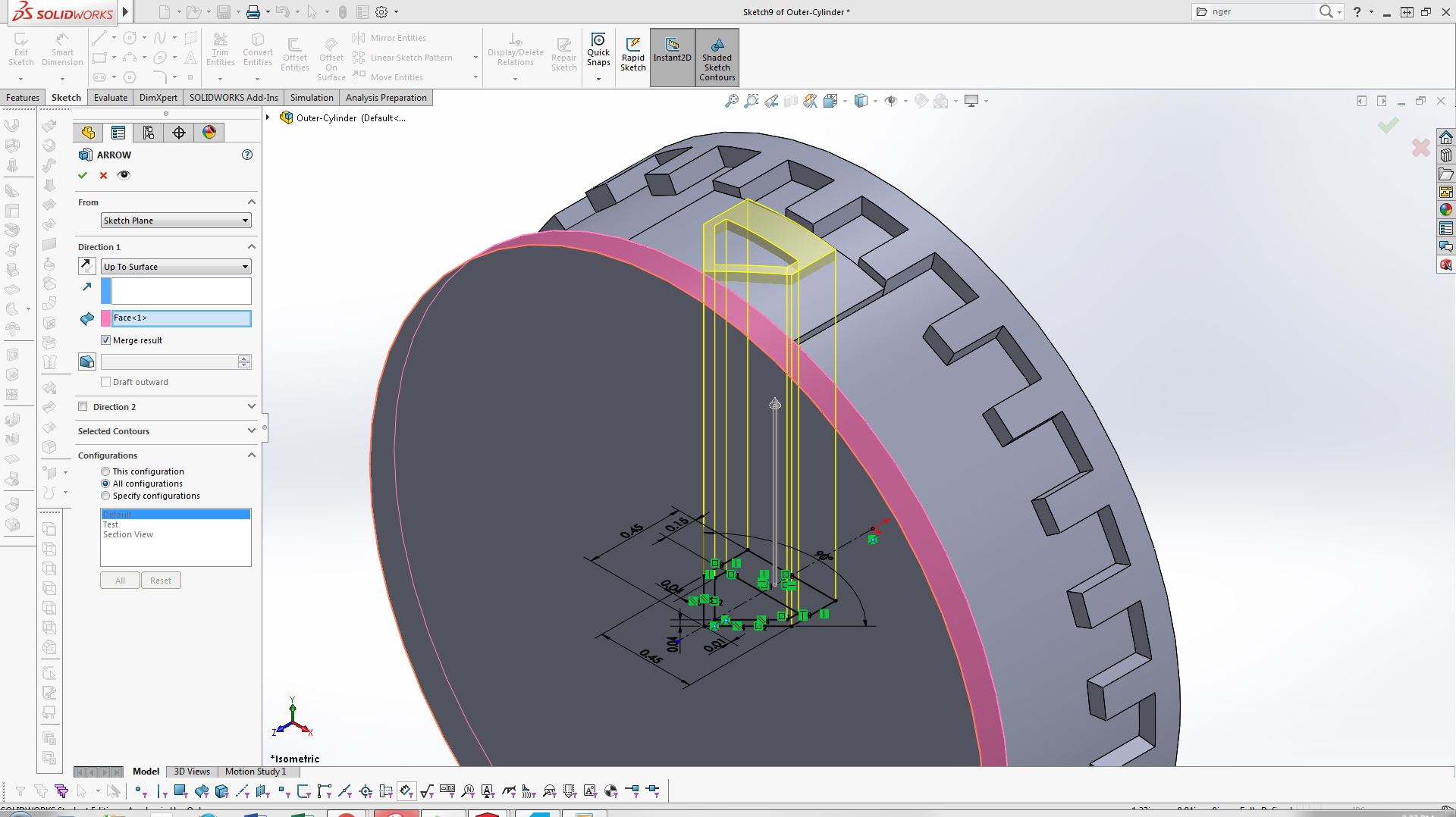Toggle Draft On/Off button
This screenshot has height=817, width=1456.
click(x=87, y=362)
